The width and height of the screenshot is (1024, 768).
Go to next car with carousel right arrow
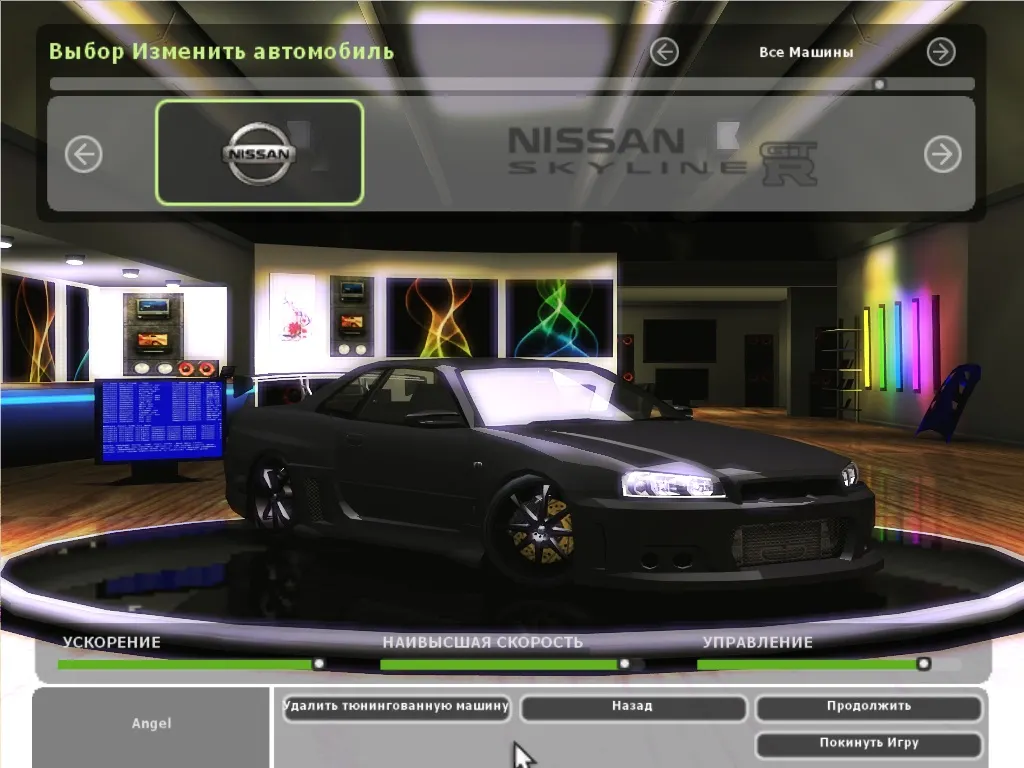[x=942, y=154]
